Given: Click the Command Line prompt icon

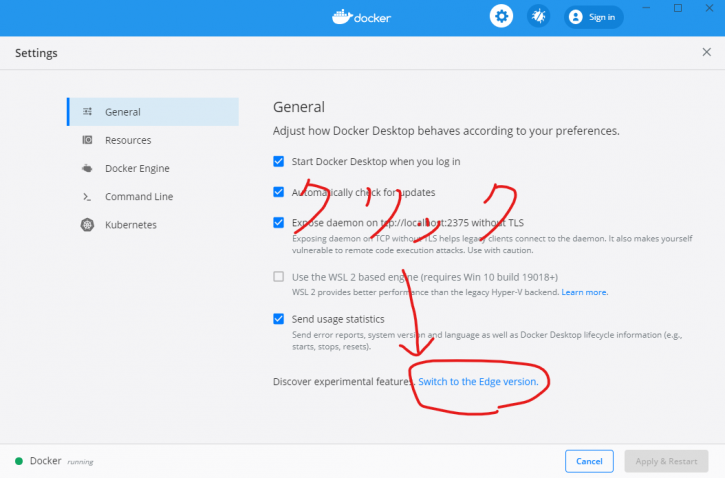Looking at the screenshot, I should (x=87, y=196).
